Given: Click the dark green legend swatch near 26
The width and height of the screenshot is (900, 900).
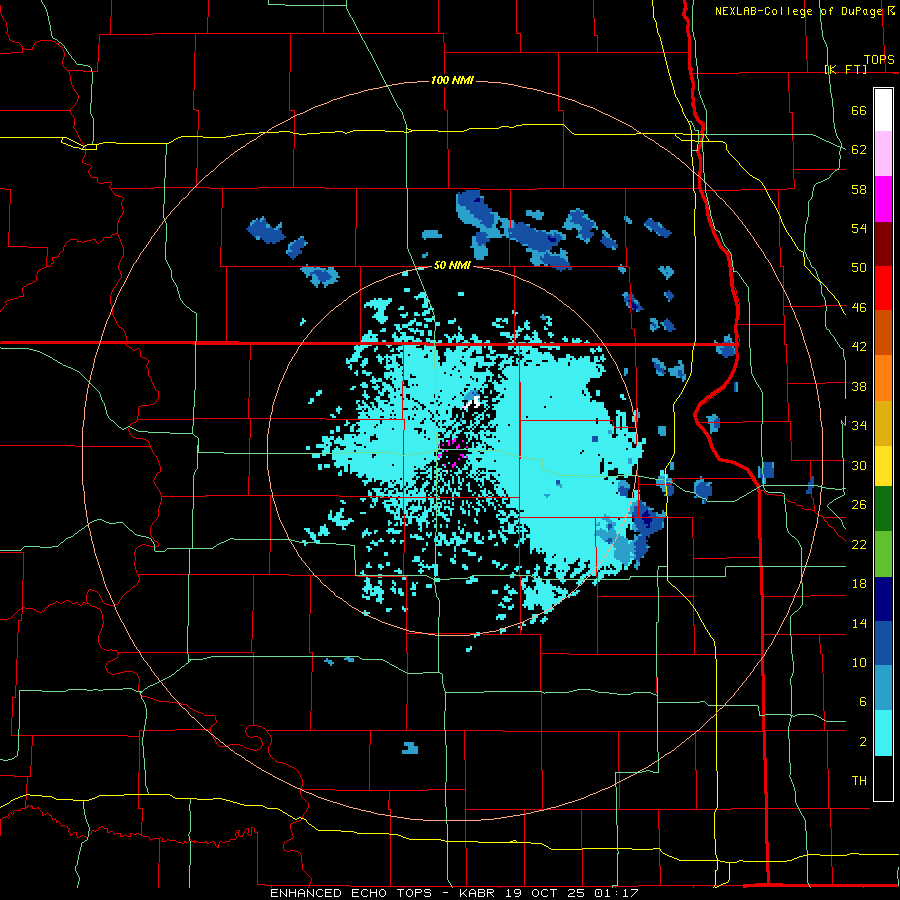Looking at the screenshot, I should coord(883,509).
